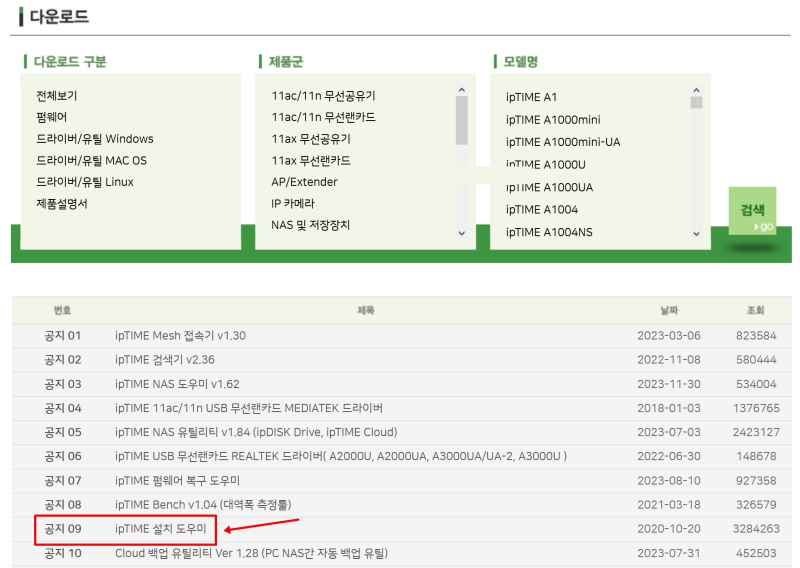Choose 드라이버/유틸 Windows option

95,139
